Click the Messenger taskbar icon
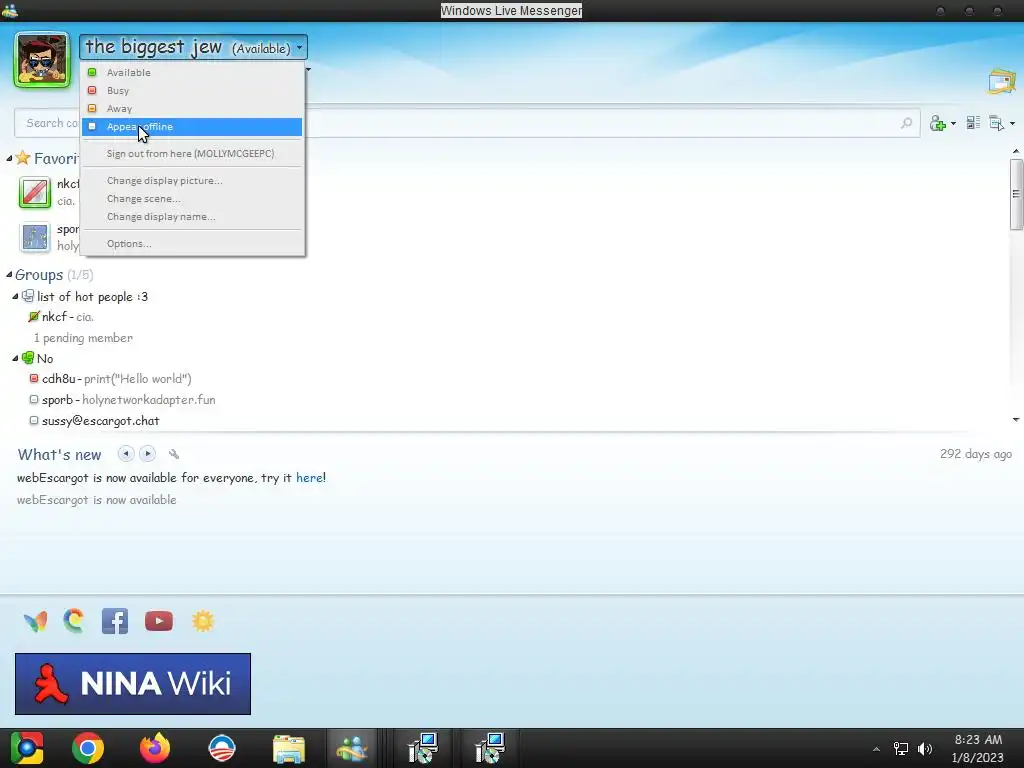This screenshot has height=768, width=1024. click(352, 748)
